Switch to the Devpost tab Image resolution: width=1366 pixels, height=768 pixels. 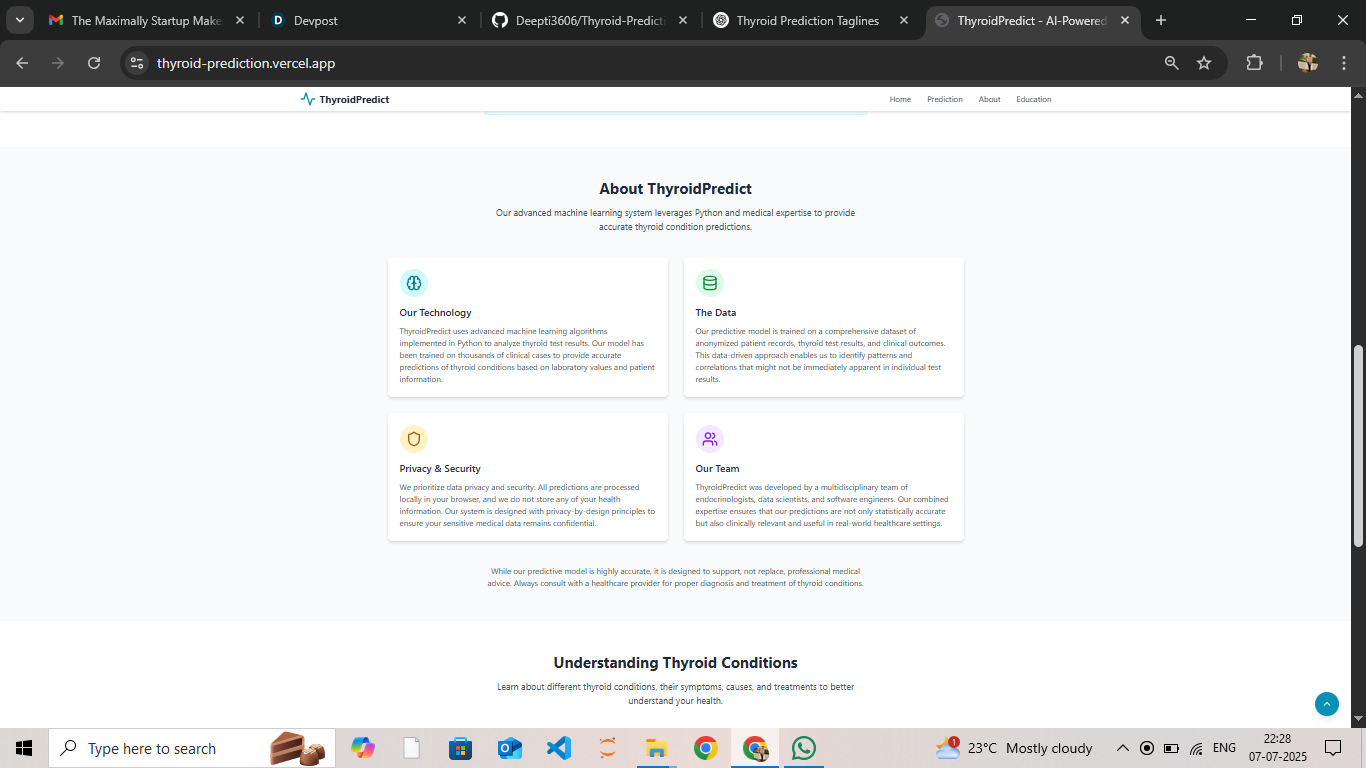368,20
